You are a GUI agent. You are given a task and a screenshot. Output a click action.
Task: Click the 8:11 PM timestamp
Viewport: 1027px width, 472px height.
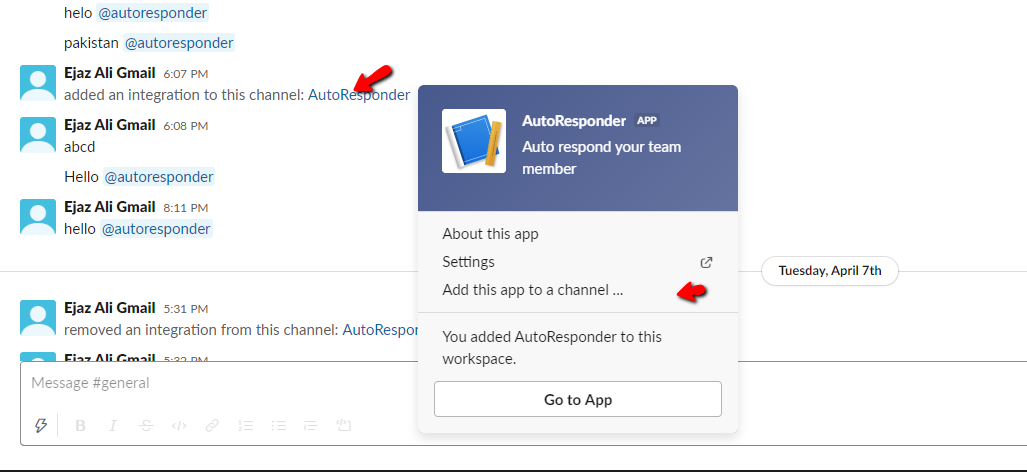click(185, 208)
